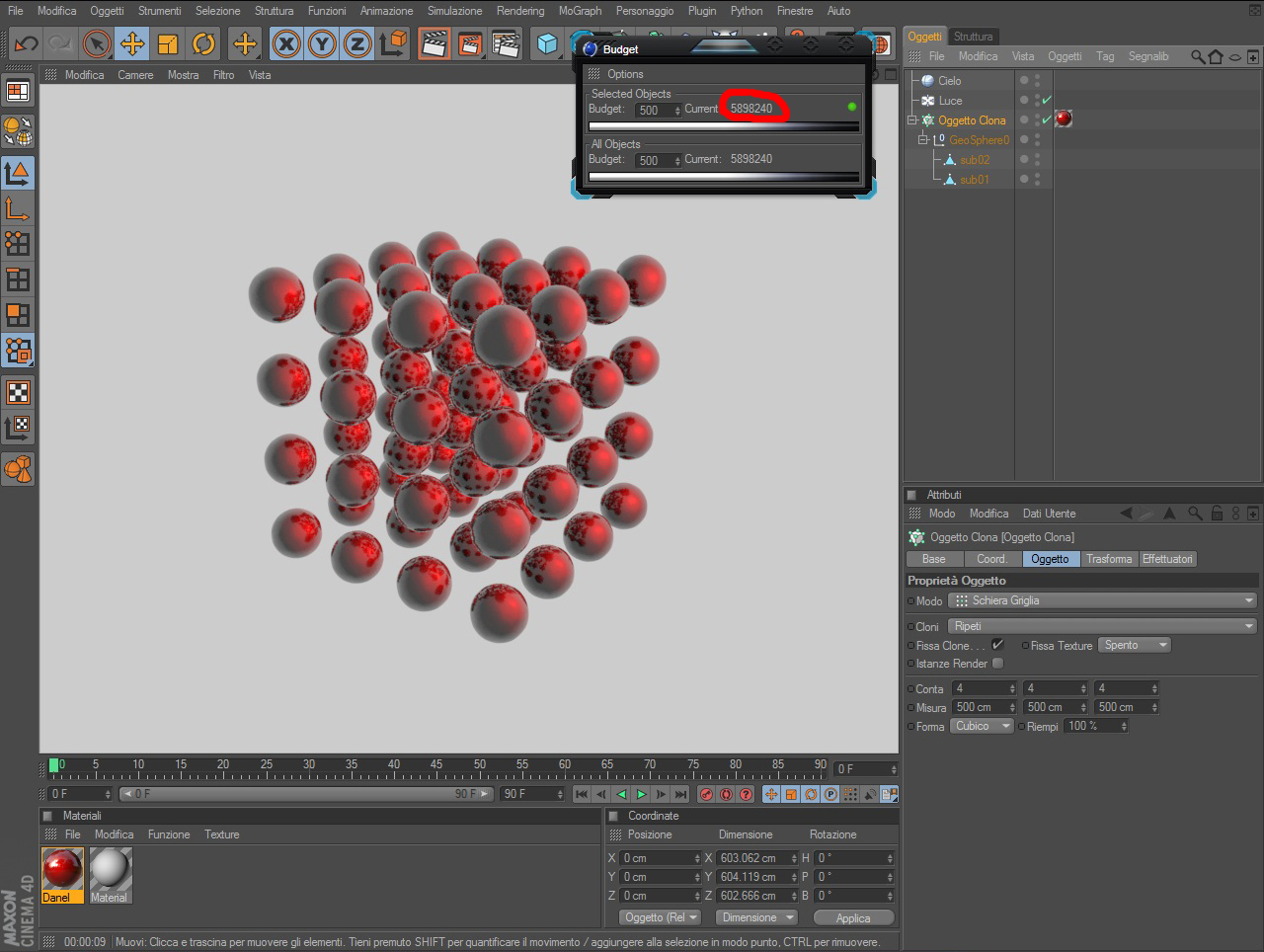Toggle the Y axis lock
Screen dimensions: 1264x952
pyautogui.click(x=322, y=44)
